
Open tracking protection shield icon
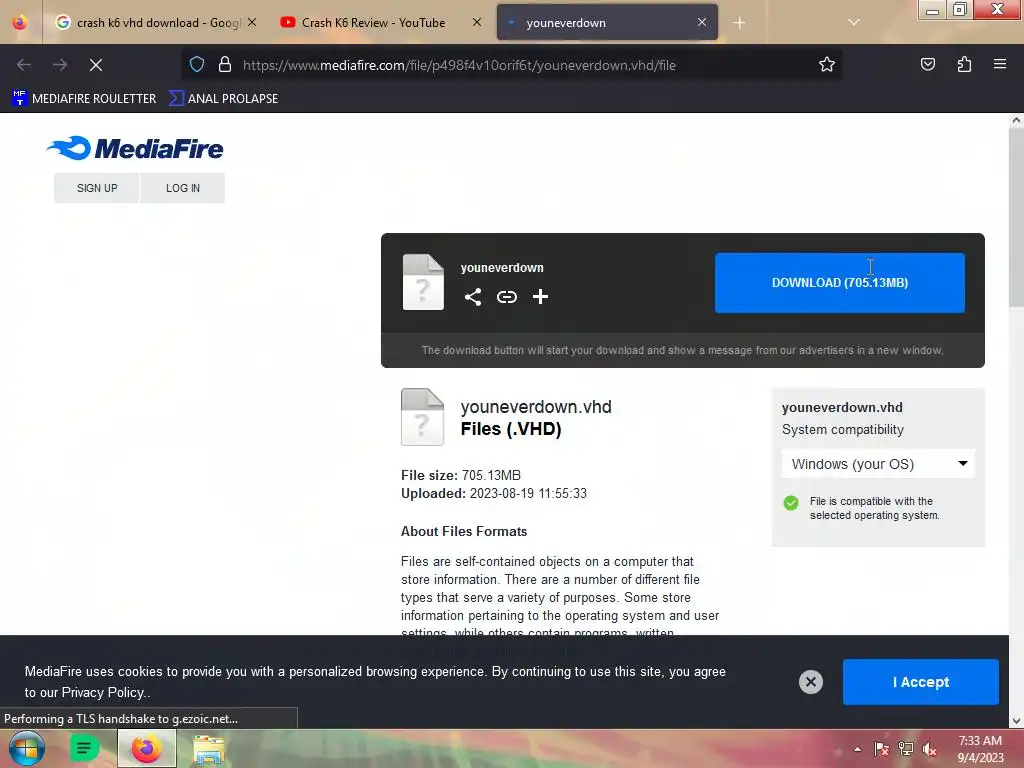197,65
